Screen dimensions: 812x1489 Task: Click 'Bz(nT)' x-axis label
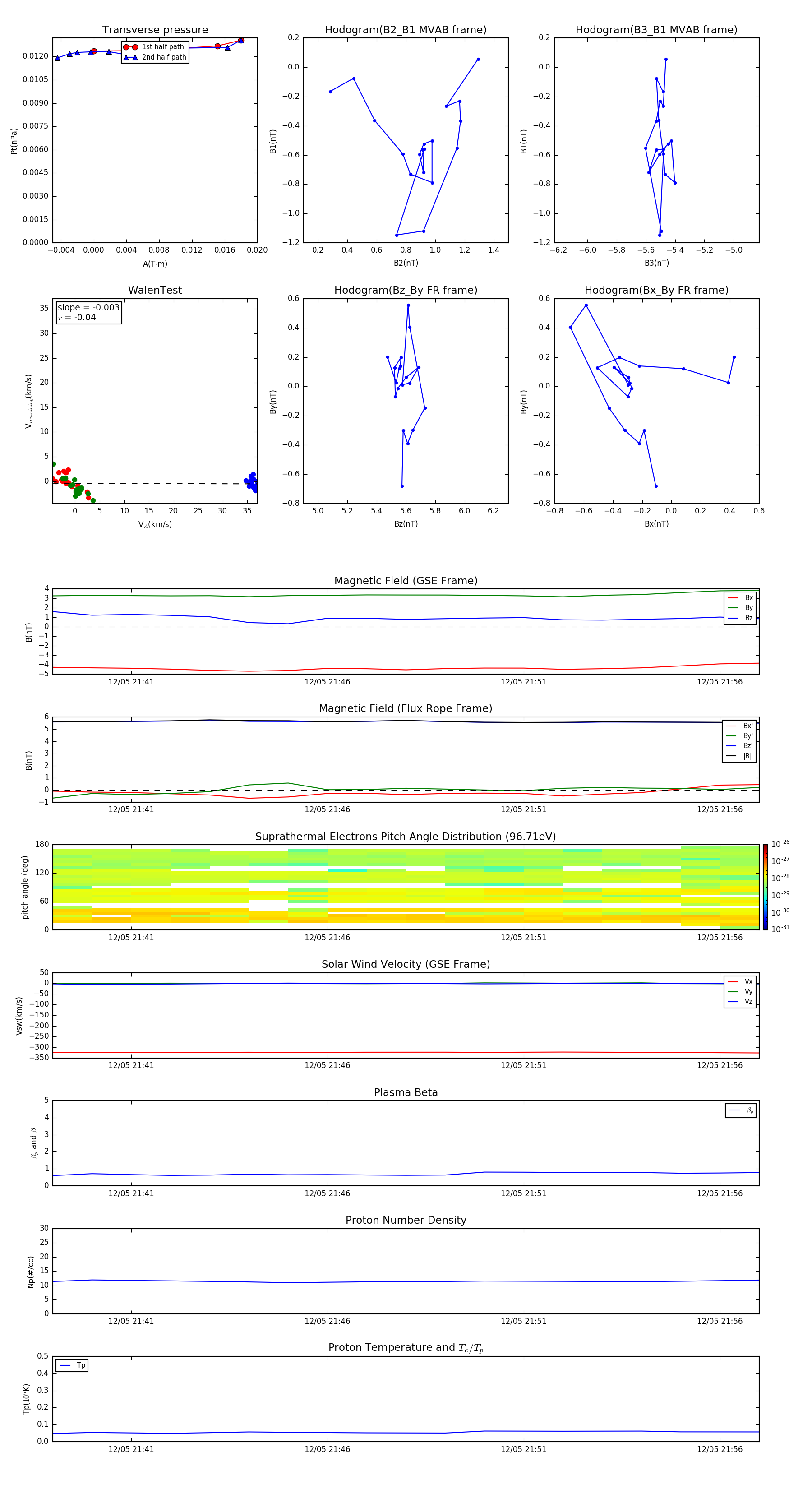coord(406,524)
